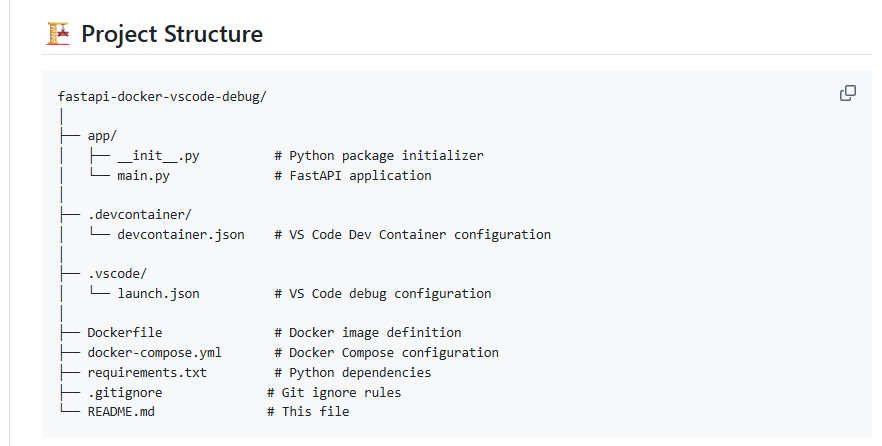
Task: Copy the project structure code block
Action: click(848, 93)
